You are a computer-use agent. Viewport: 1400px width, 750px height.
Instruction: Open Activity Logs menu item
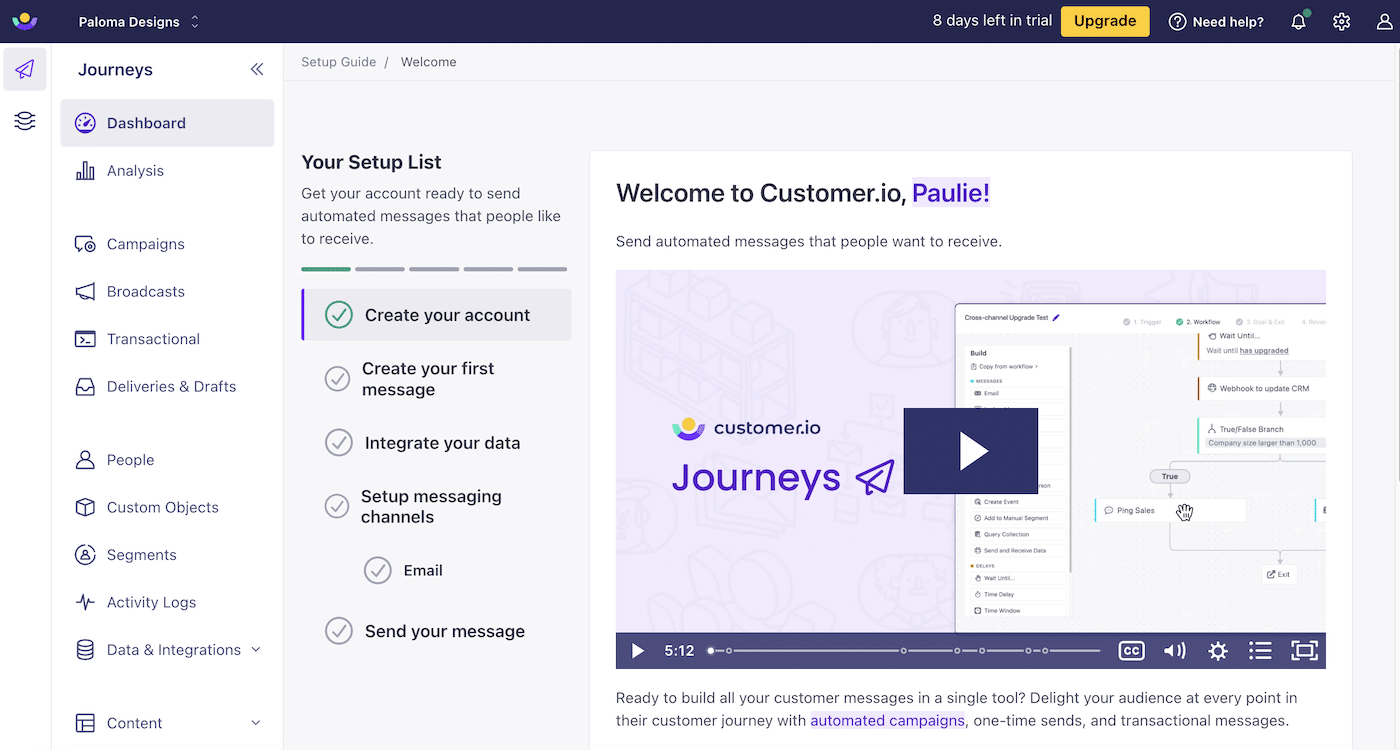(167, 603)
